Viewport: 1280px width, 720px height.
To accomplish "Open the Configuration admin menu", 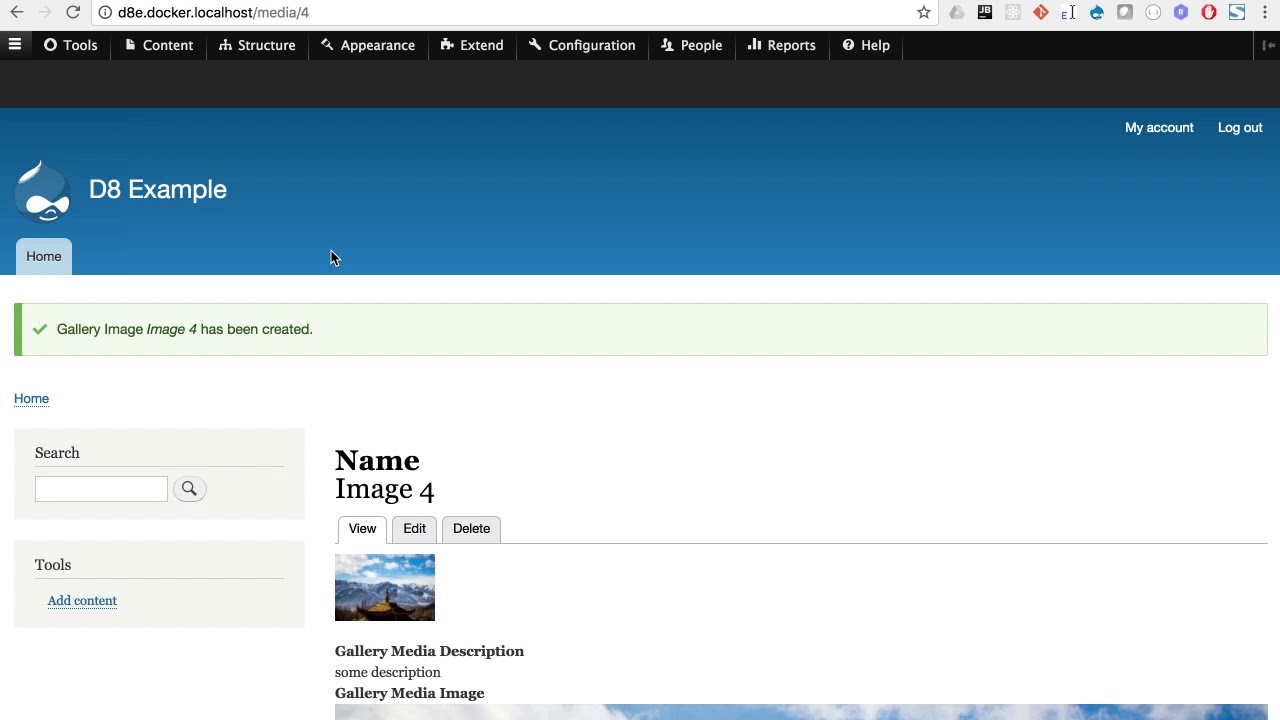I will click(582, 45).
